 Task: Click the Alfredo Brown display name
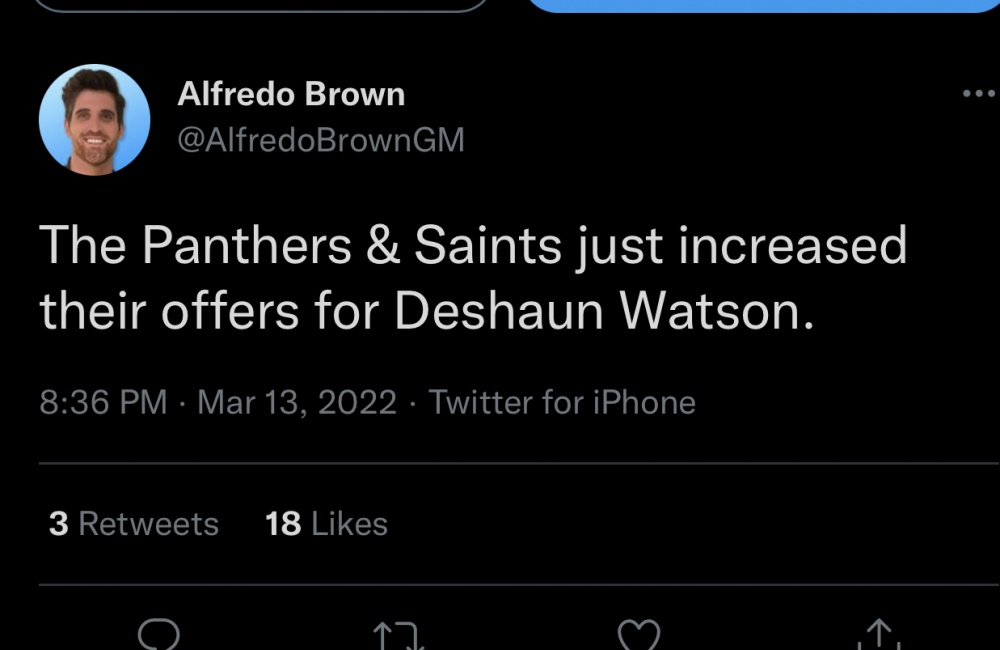(291, 95)
